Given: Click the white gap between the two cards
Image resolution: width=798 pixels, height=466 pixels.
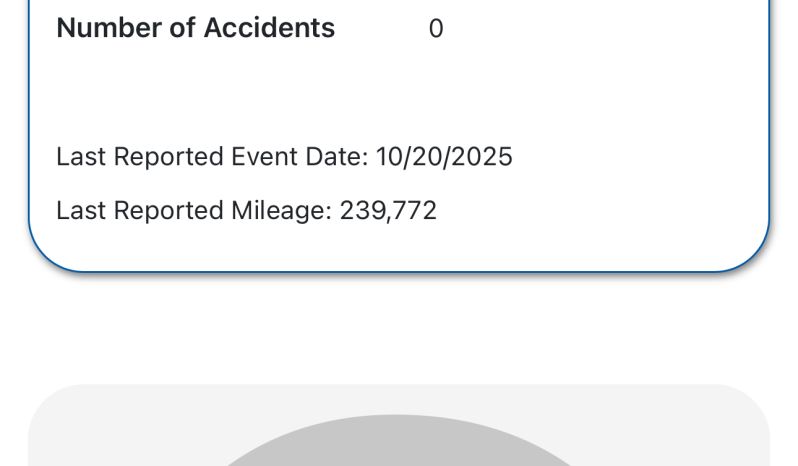Looking at the screenshot, I should coord(398,330).
